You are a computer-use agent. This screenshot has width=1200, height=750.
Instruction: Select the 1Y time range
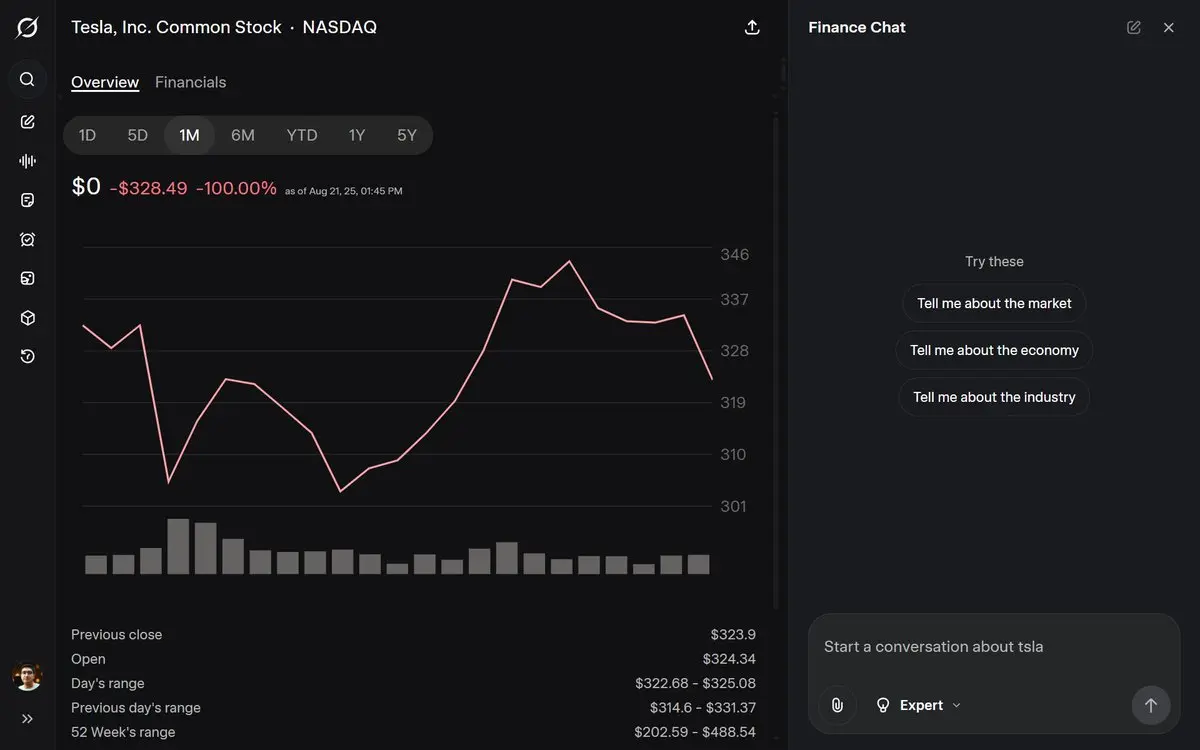(357, 135)
